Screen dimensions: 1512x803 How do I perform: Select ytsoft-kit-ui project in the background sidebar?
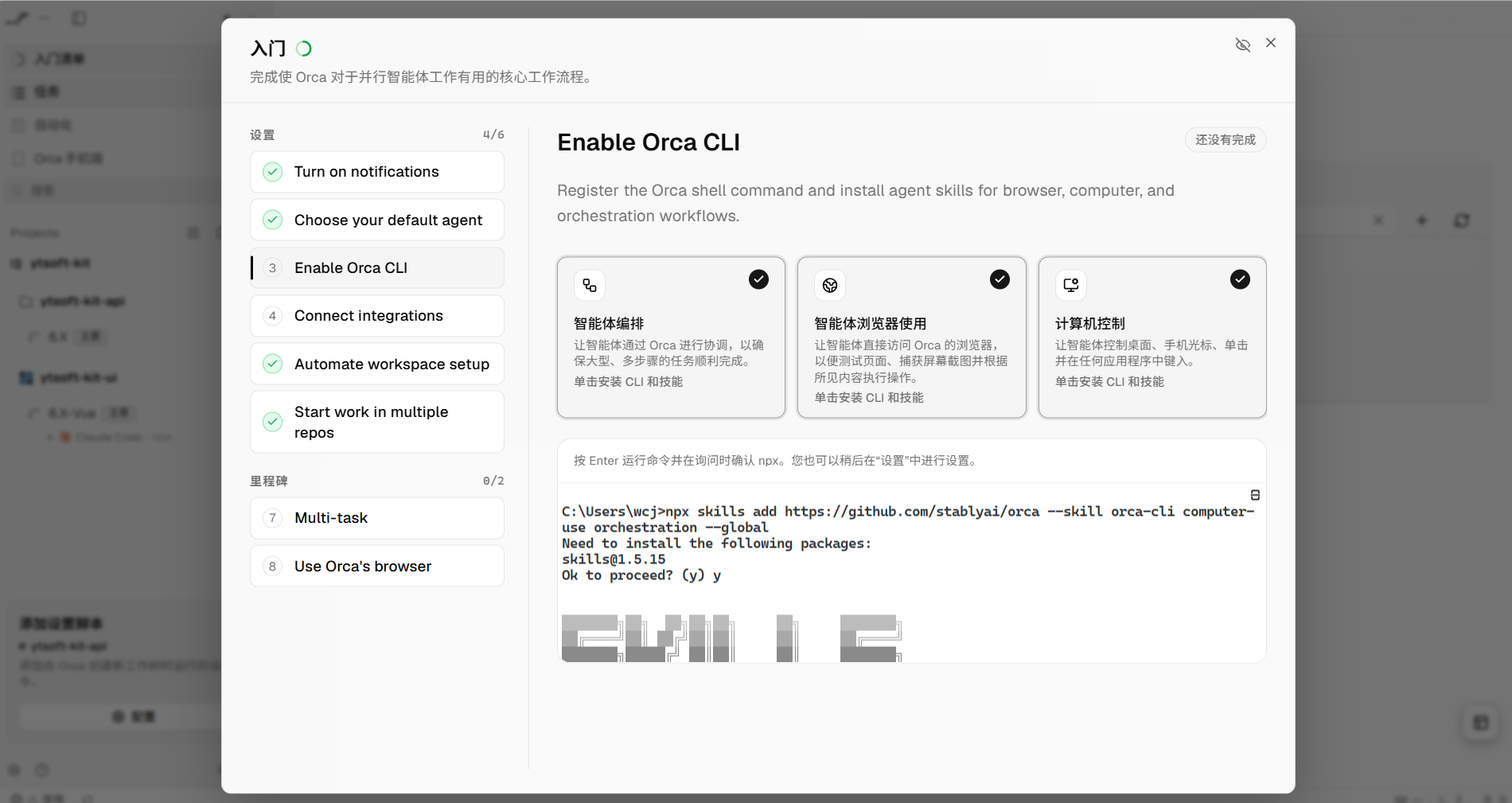(x=78, y=378)
